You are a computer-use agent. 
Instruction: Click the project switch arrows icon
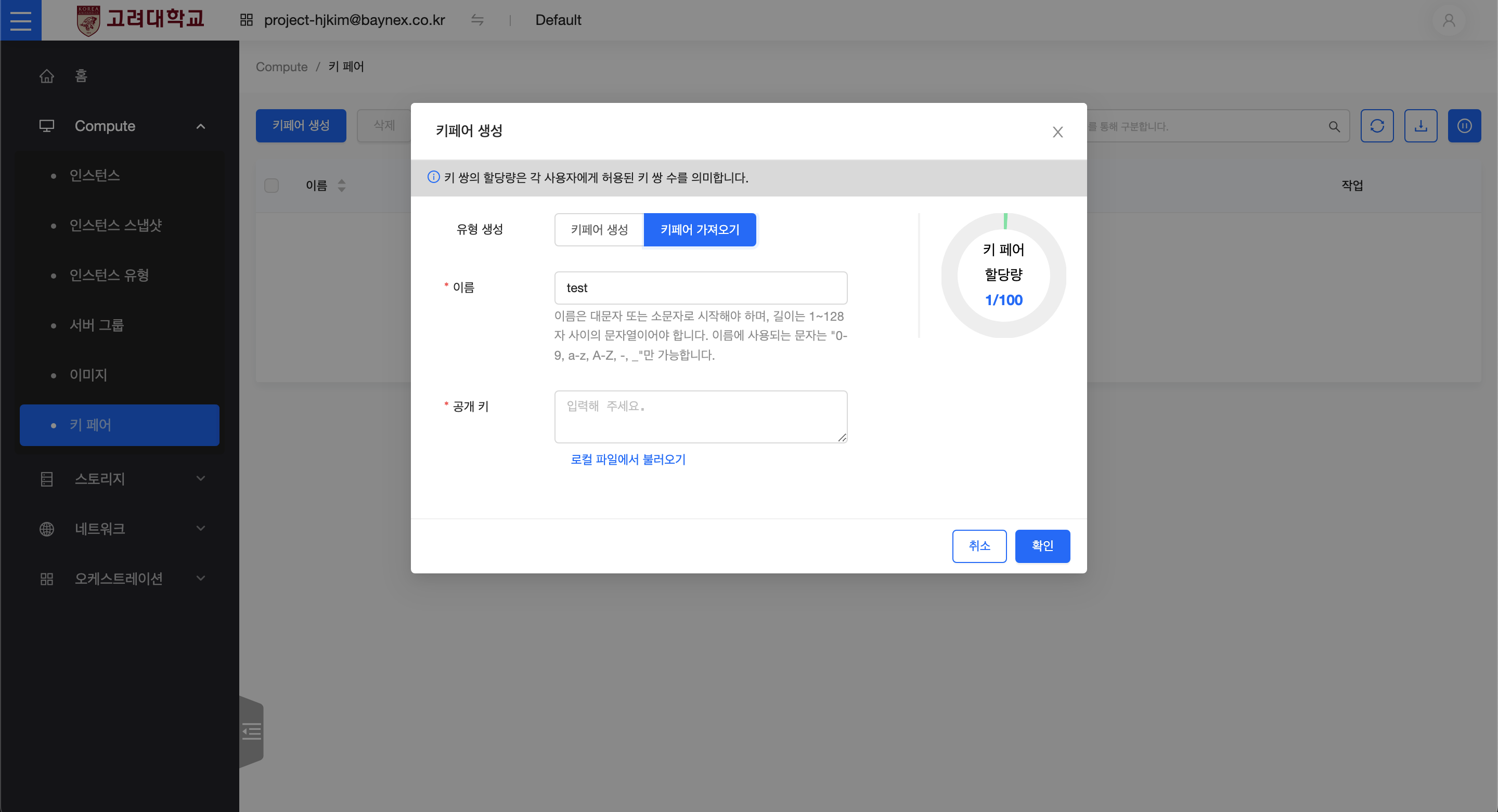[x=477, y=20]
